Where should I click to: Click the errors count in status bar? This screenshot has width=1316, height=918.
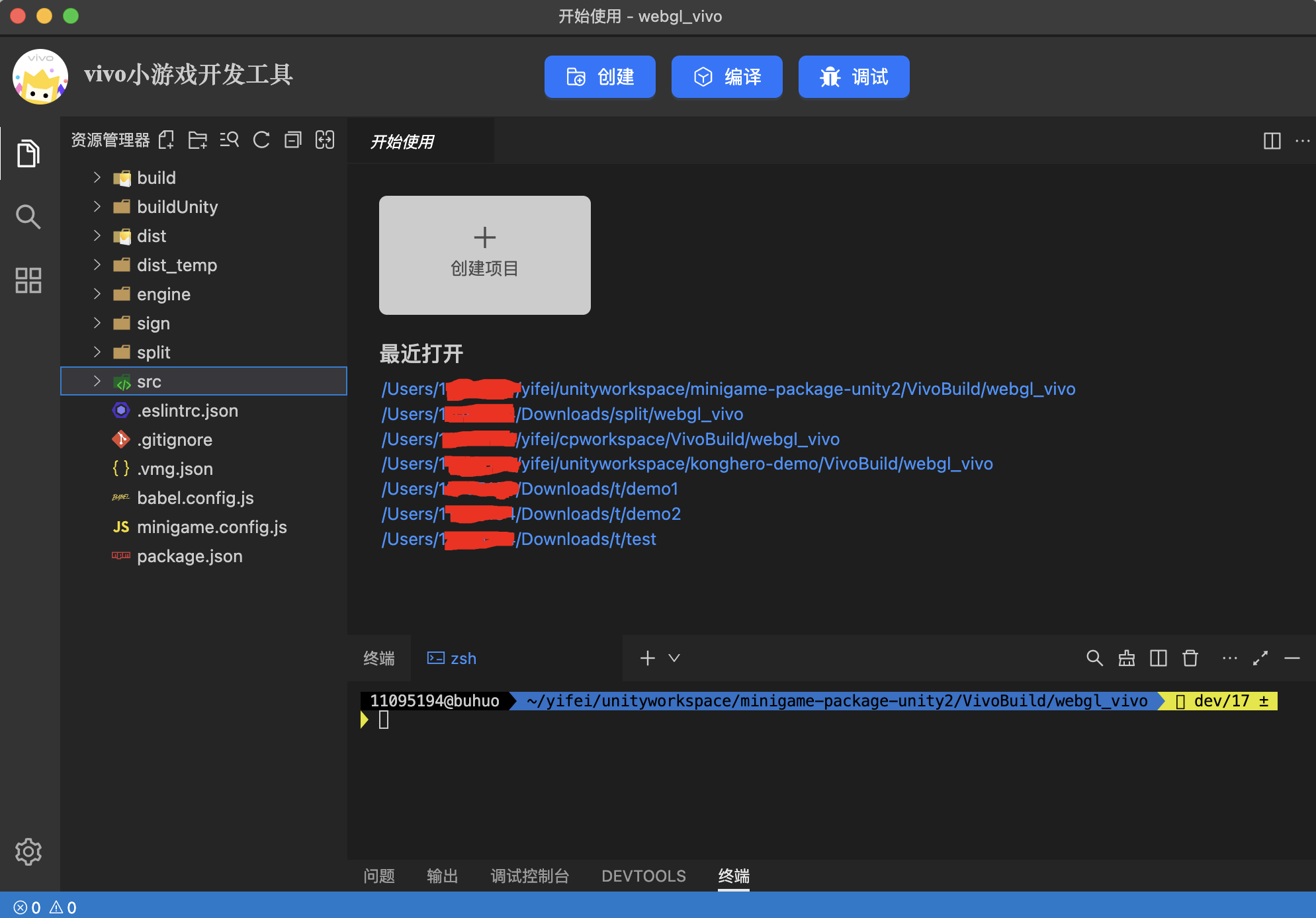click(x=27, y=907)
